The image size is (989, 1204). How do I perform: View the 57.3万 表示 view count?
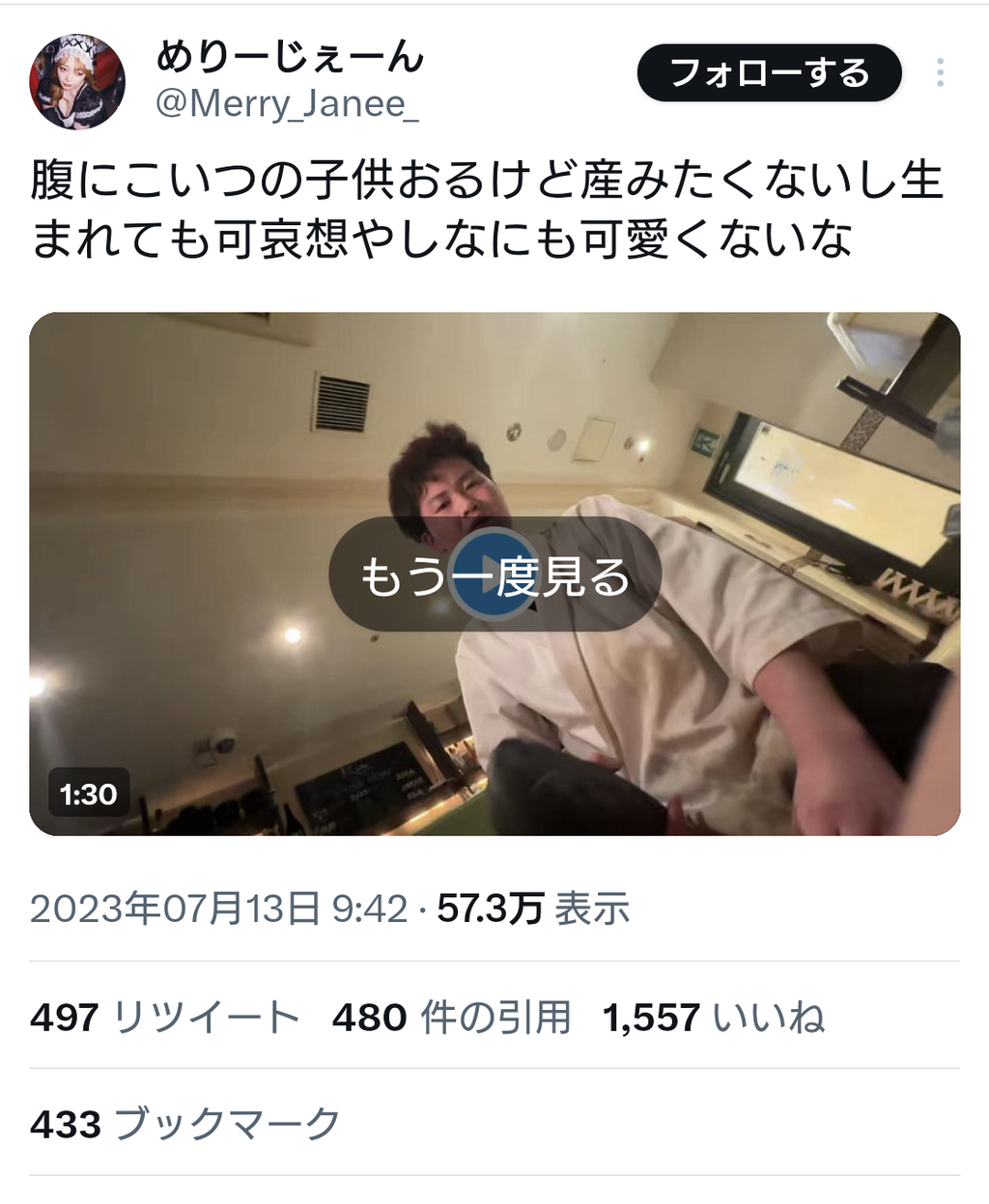(533, 909)
